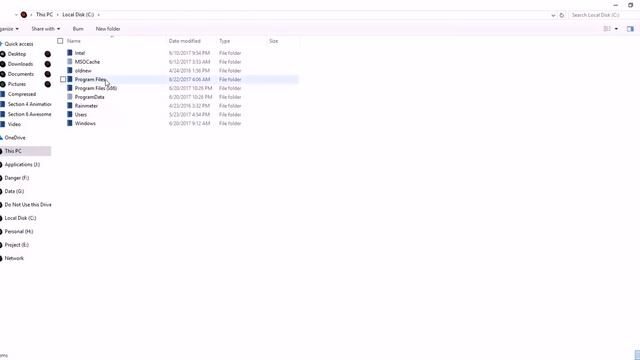
Task: Click the oldnew row date modified cell
Action: point(189,71)
